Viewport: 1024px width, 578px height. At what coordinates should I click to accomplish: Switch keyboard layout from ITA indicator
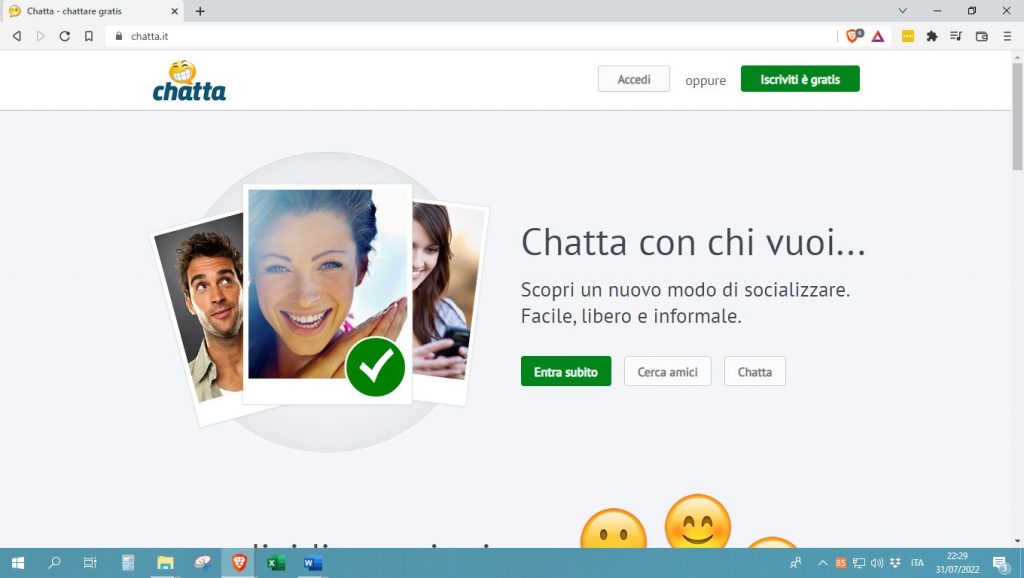[916, 564]
